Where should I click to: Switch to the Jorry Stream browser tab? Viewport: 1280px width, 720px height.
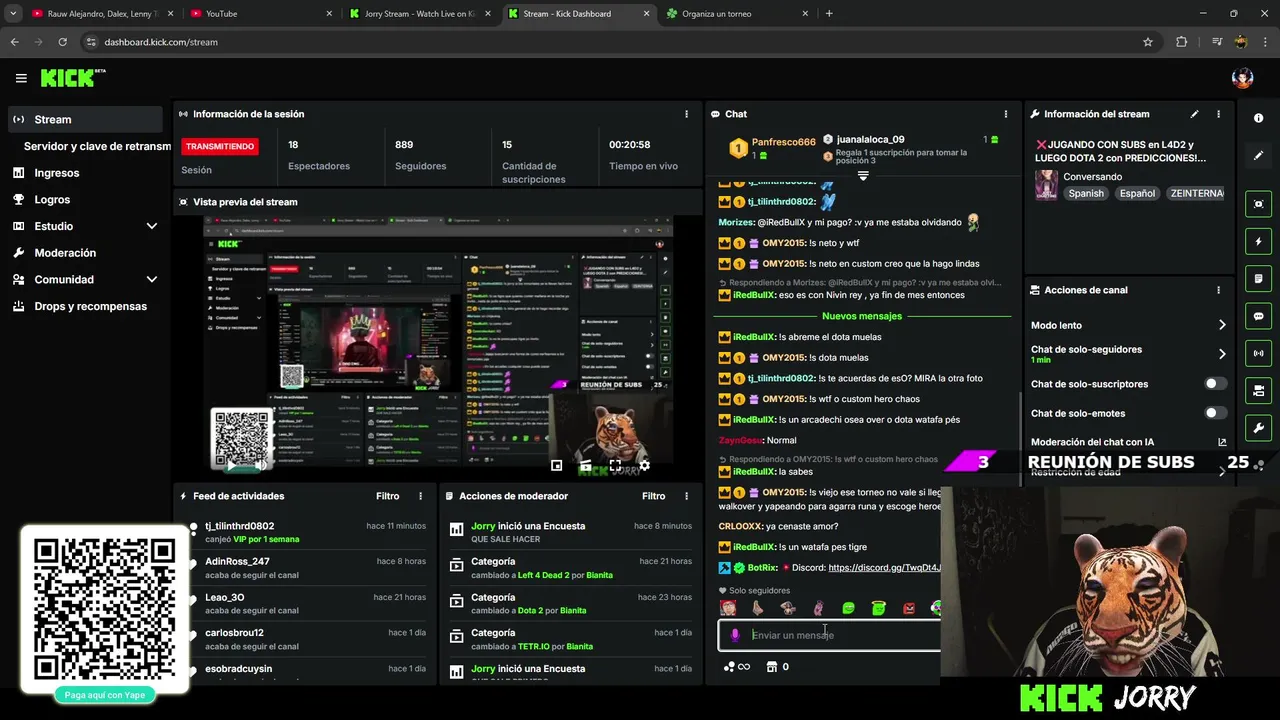coord(420,14)
